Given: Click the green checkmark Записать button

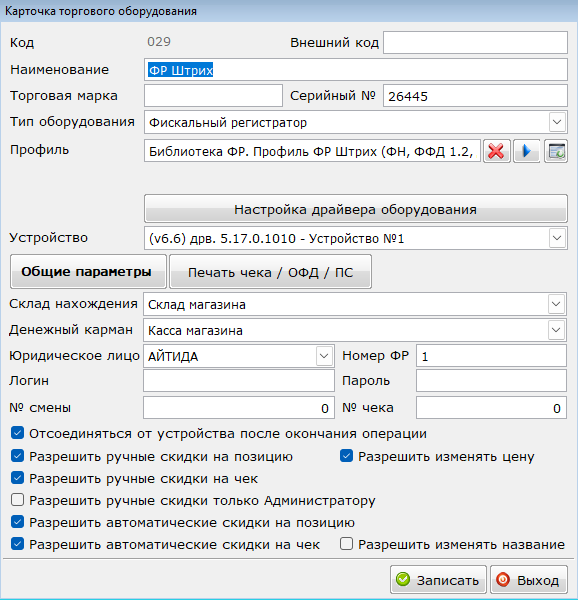Looking at the screenshot, I should [438, 580].
